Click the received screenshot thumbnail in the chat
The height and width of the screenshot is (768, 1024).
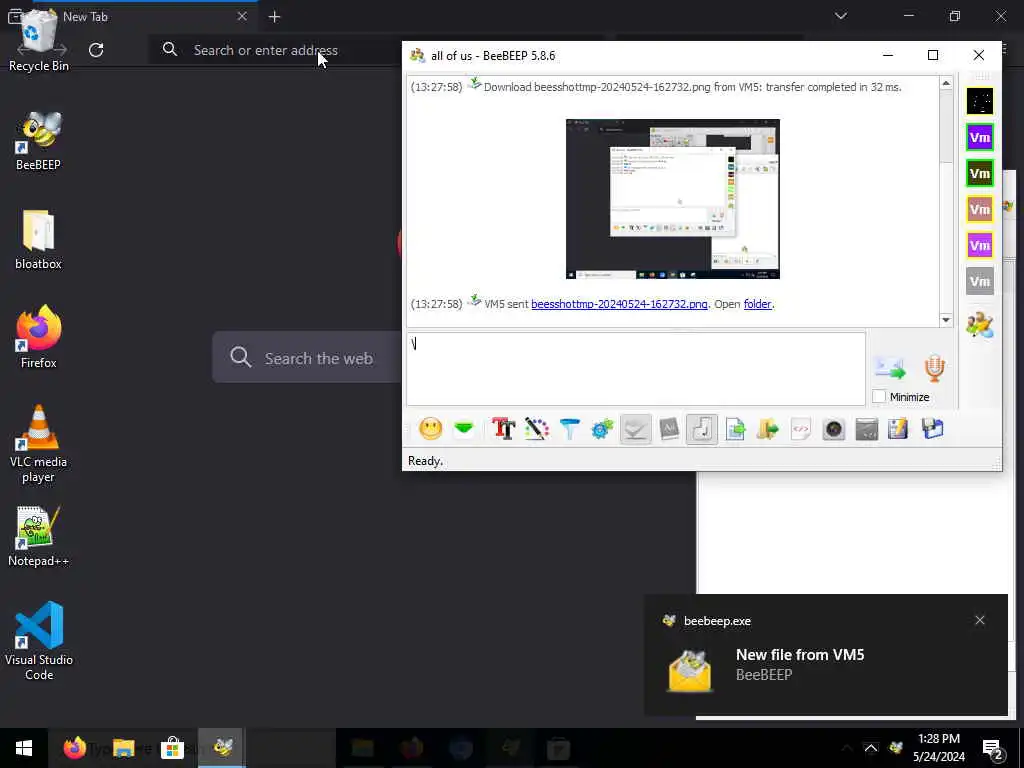(673, 199)
